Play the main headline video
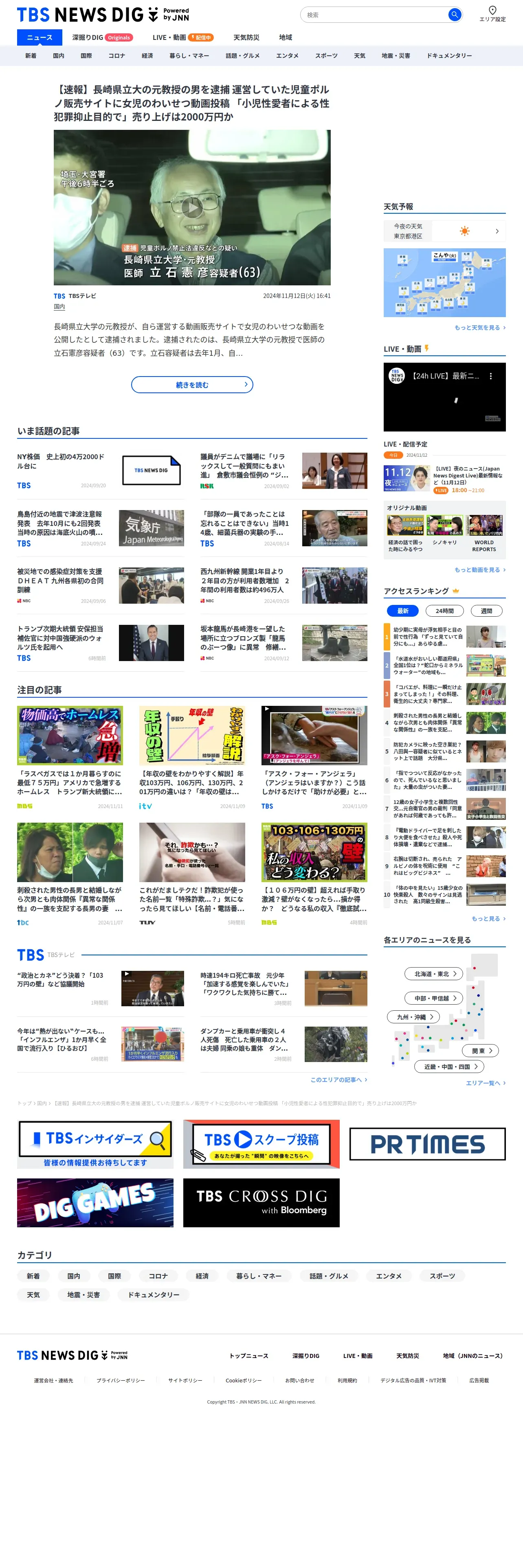The image size is (523, 1568). [x=192, y=208]
